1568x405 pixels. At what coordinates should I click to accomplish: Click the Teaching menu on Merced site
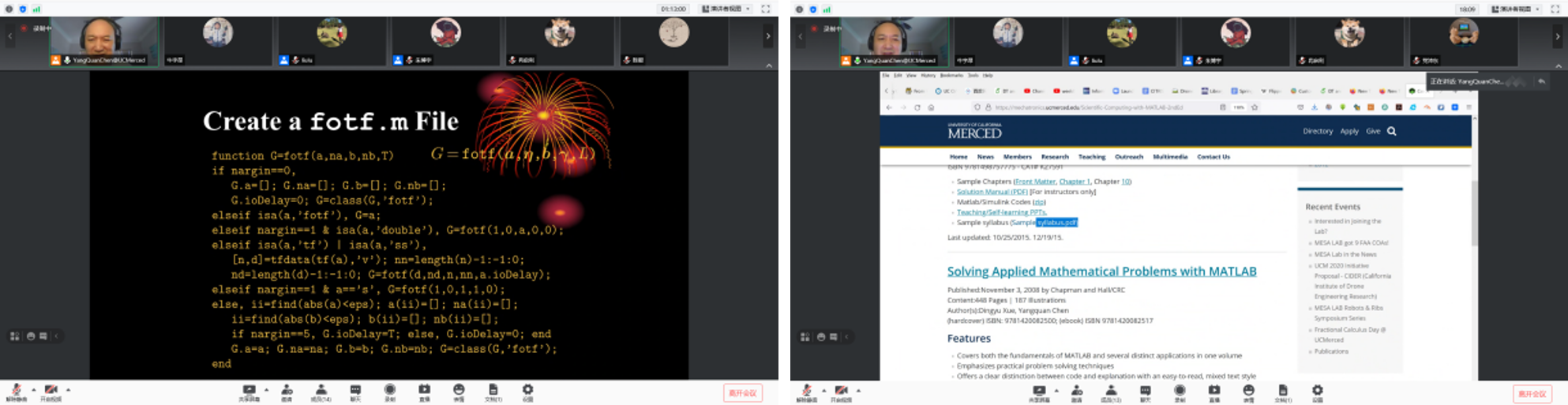click(1091, 157)
